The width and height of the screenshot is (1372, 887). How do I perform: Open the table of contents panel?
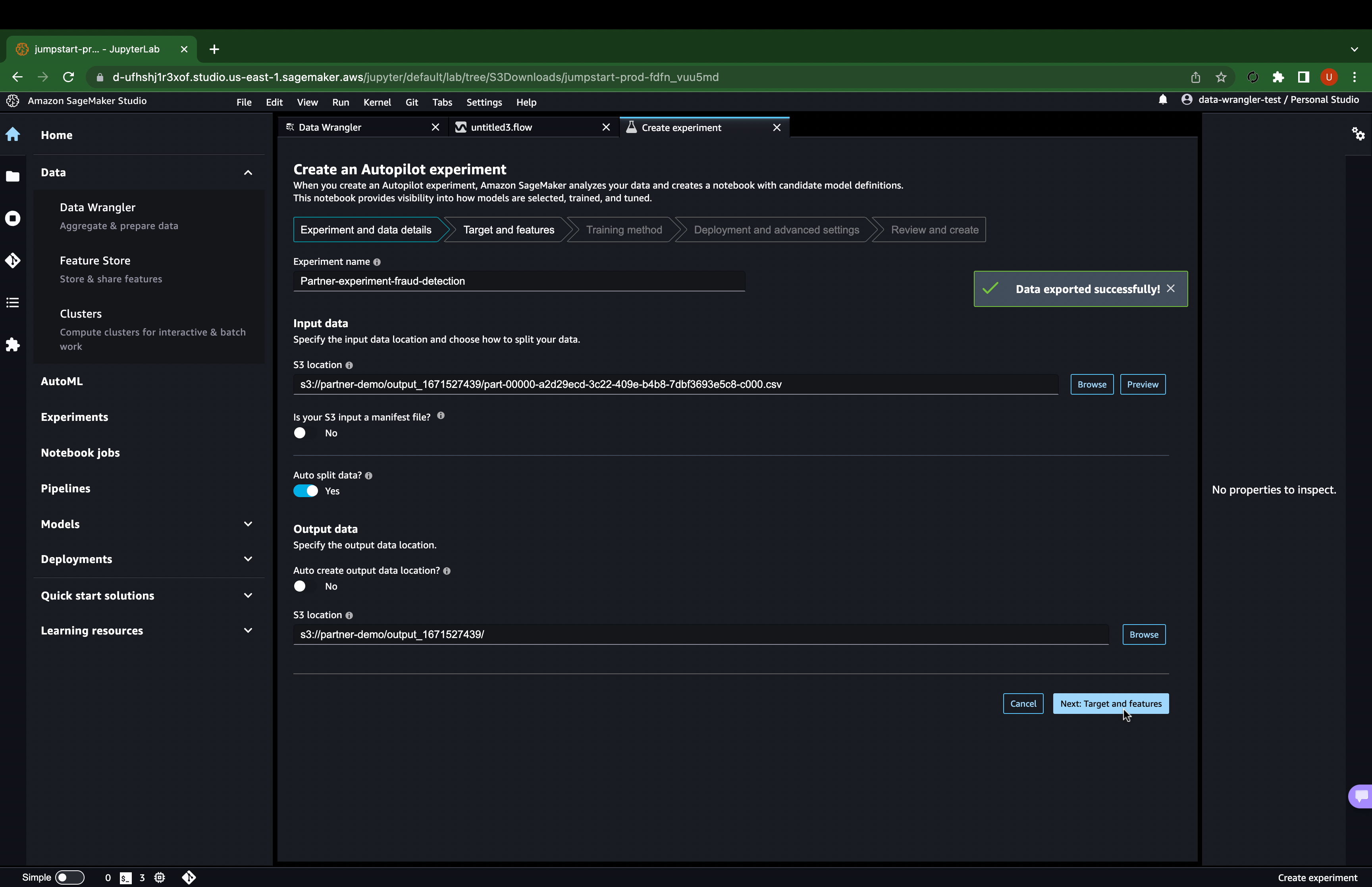(13, 303)
